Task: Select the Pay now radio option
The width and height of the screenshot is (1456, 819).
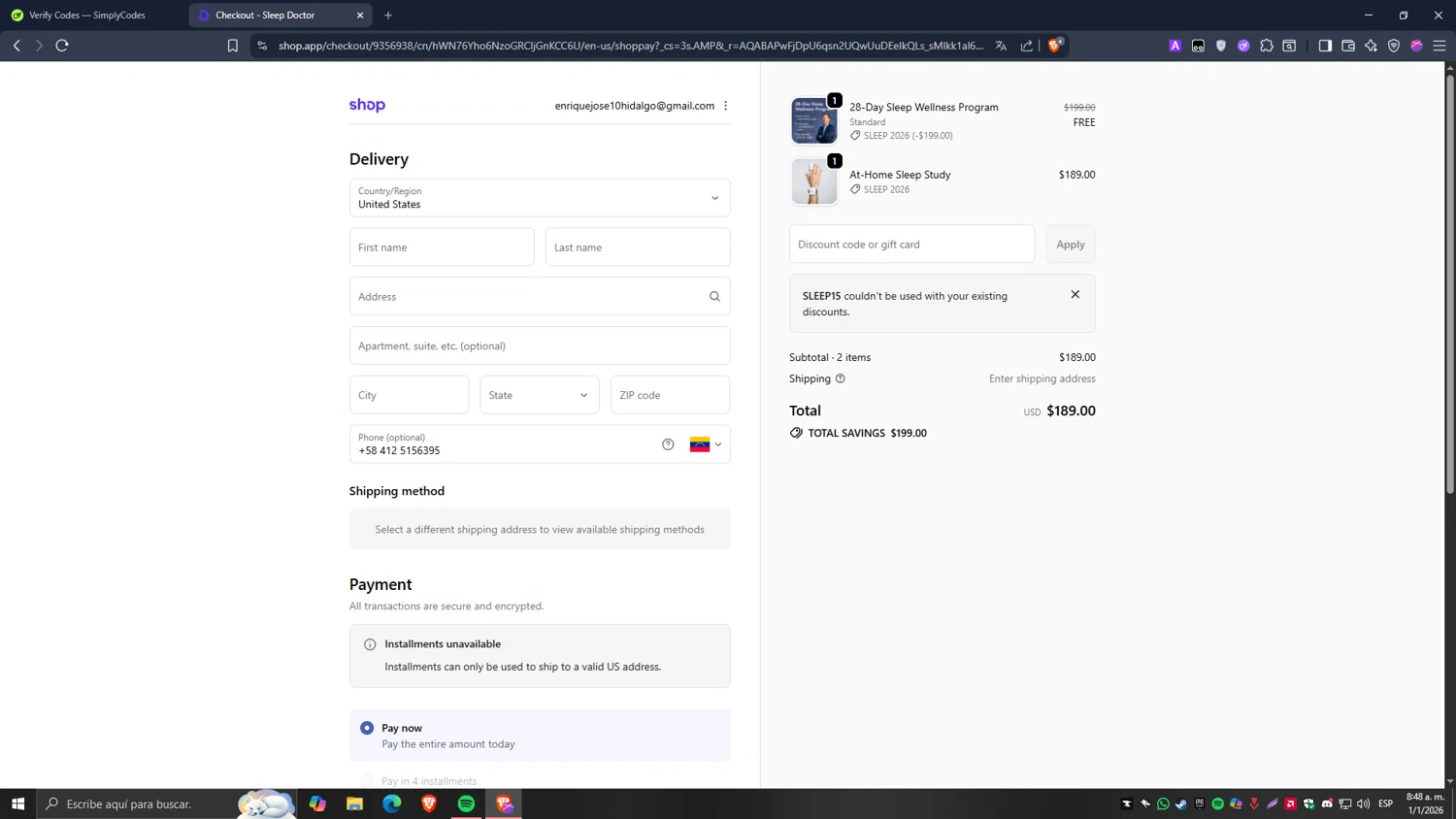Action: click(367, 728)
